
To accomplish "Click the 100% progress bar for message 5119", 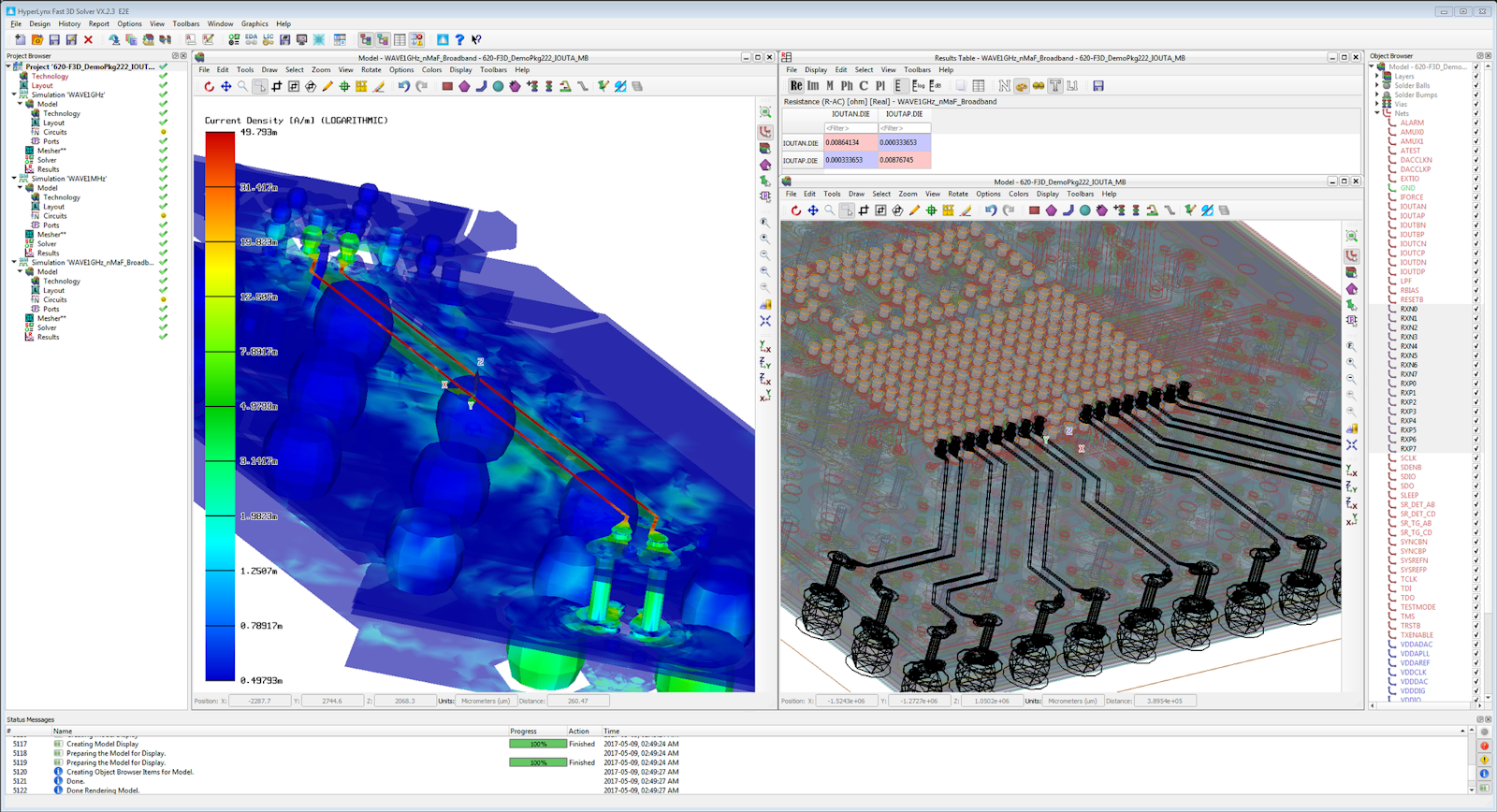I will tap(538, 763).
